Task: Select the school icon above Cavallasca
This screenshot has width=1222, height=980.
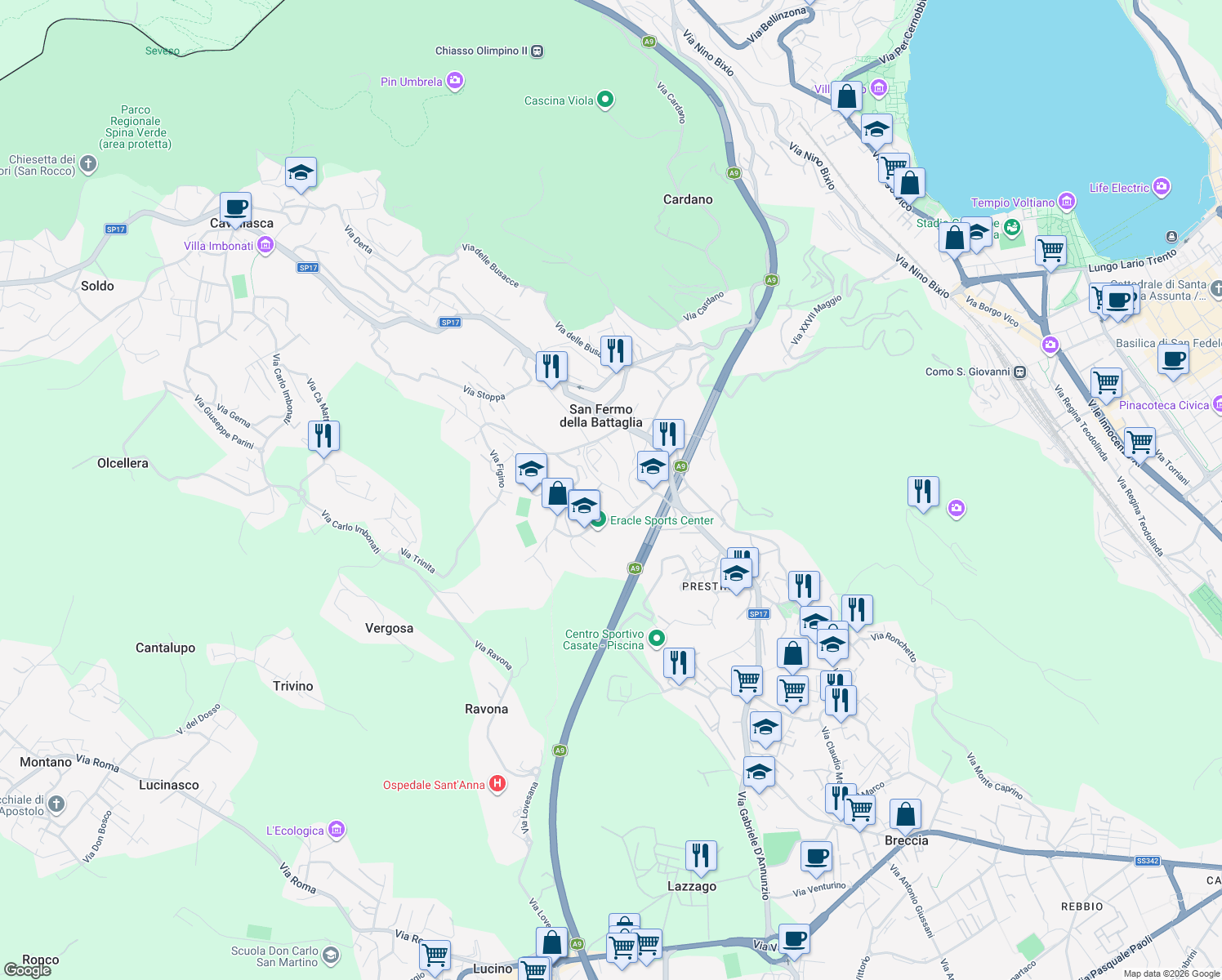Action: click(x=300, y=172)
